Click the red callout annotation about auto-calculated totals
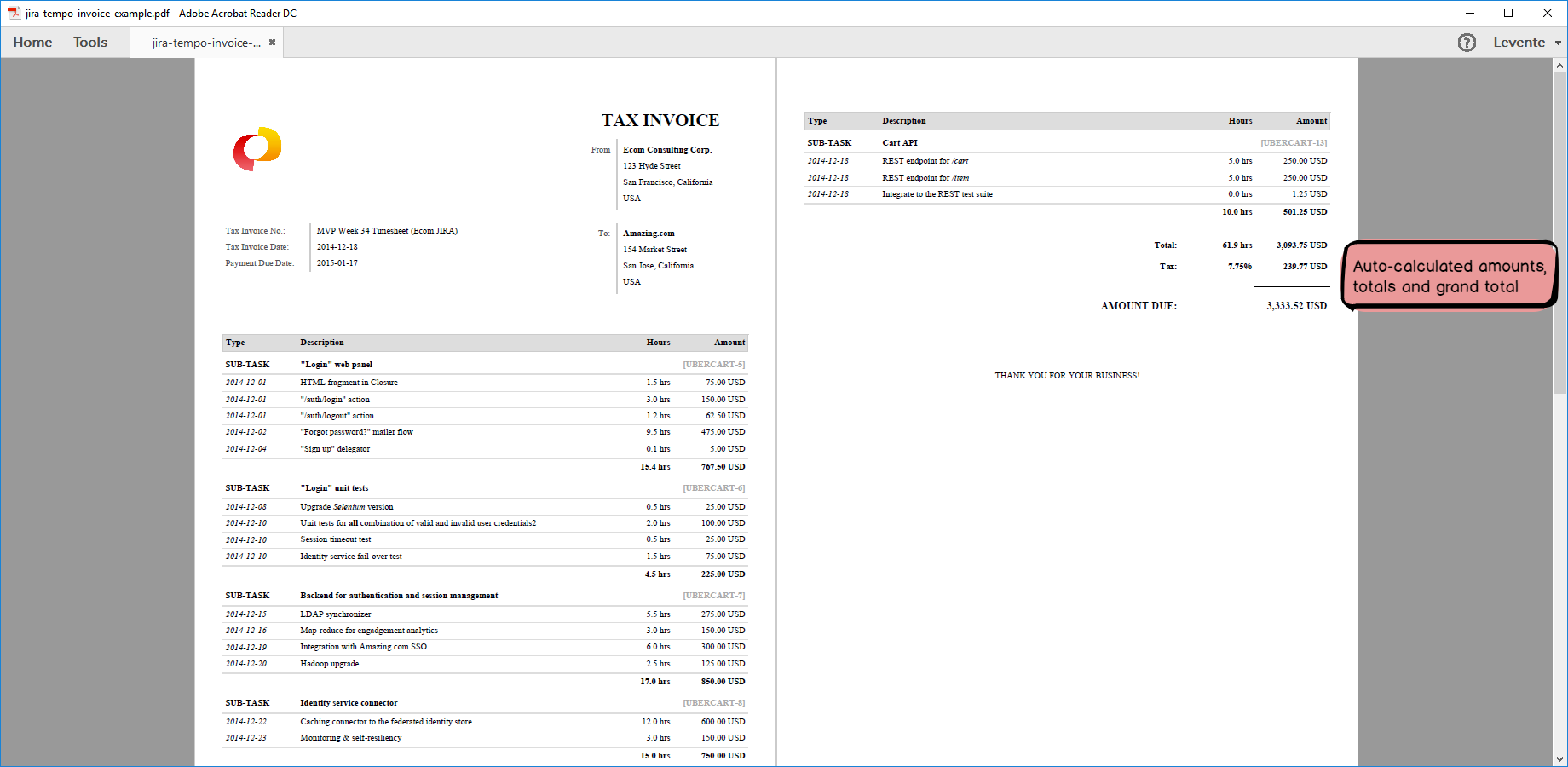Image resolution: width=1568 pixels, height=767 pixels. [1449, 276]
